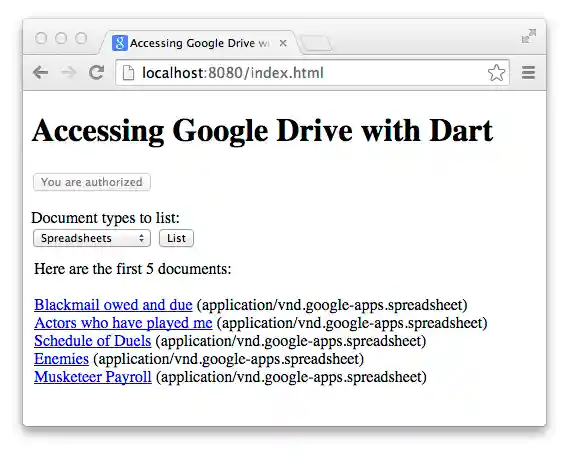Open a new tab with blank tab button
This screenshot has width=569, height=455.
pos(316,44)
